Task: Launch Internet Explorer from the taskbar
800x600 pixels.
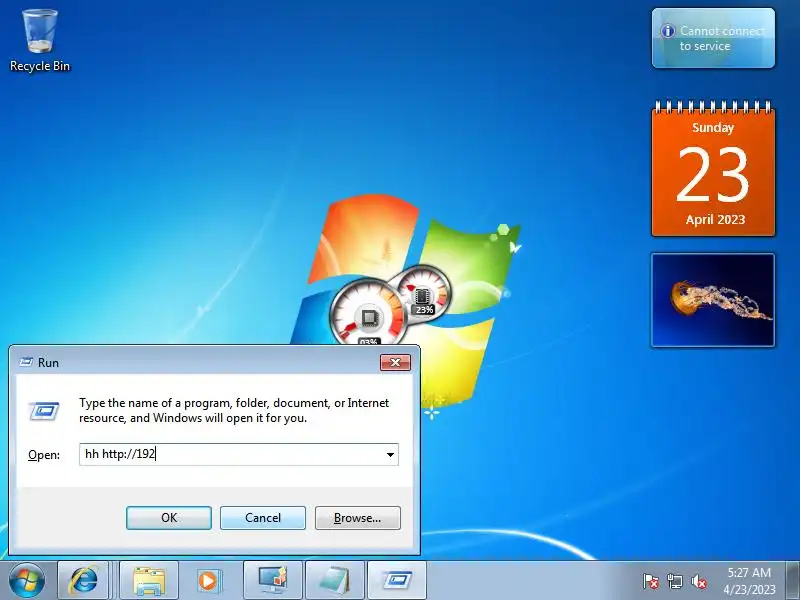Action: pyautogui.click(x=83, y=580)
